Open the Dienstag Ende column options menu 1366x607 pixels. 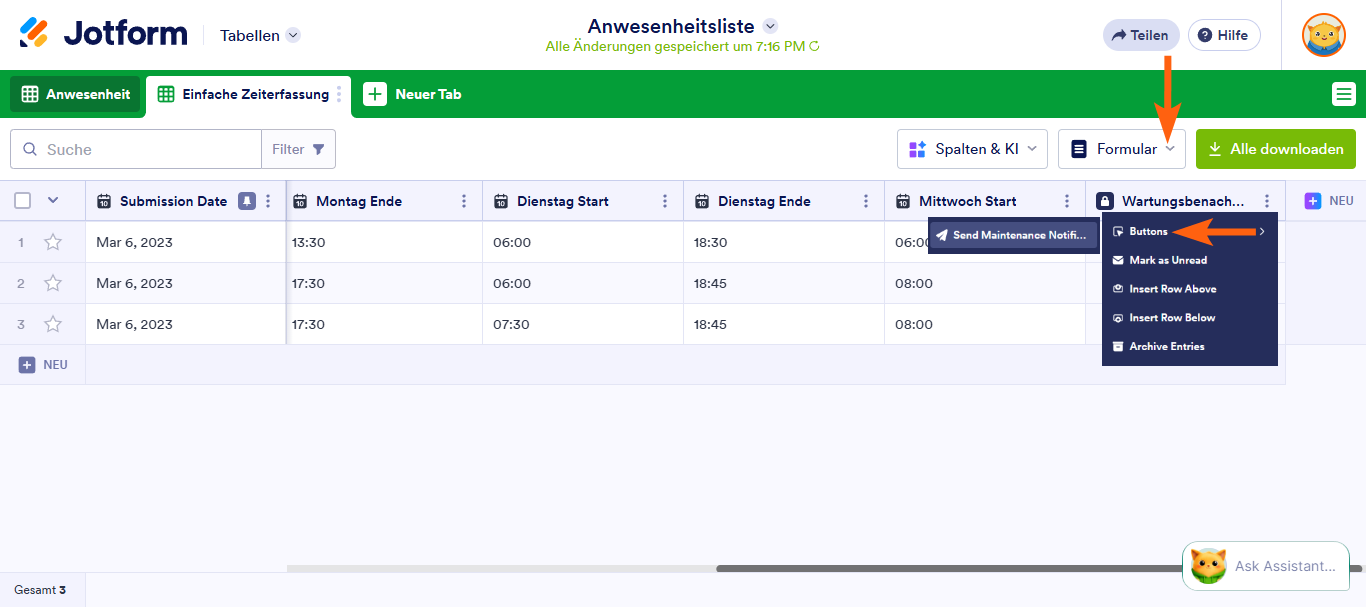pos(866,201)
